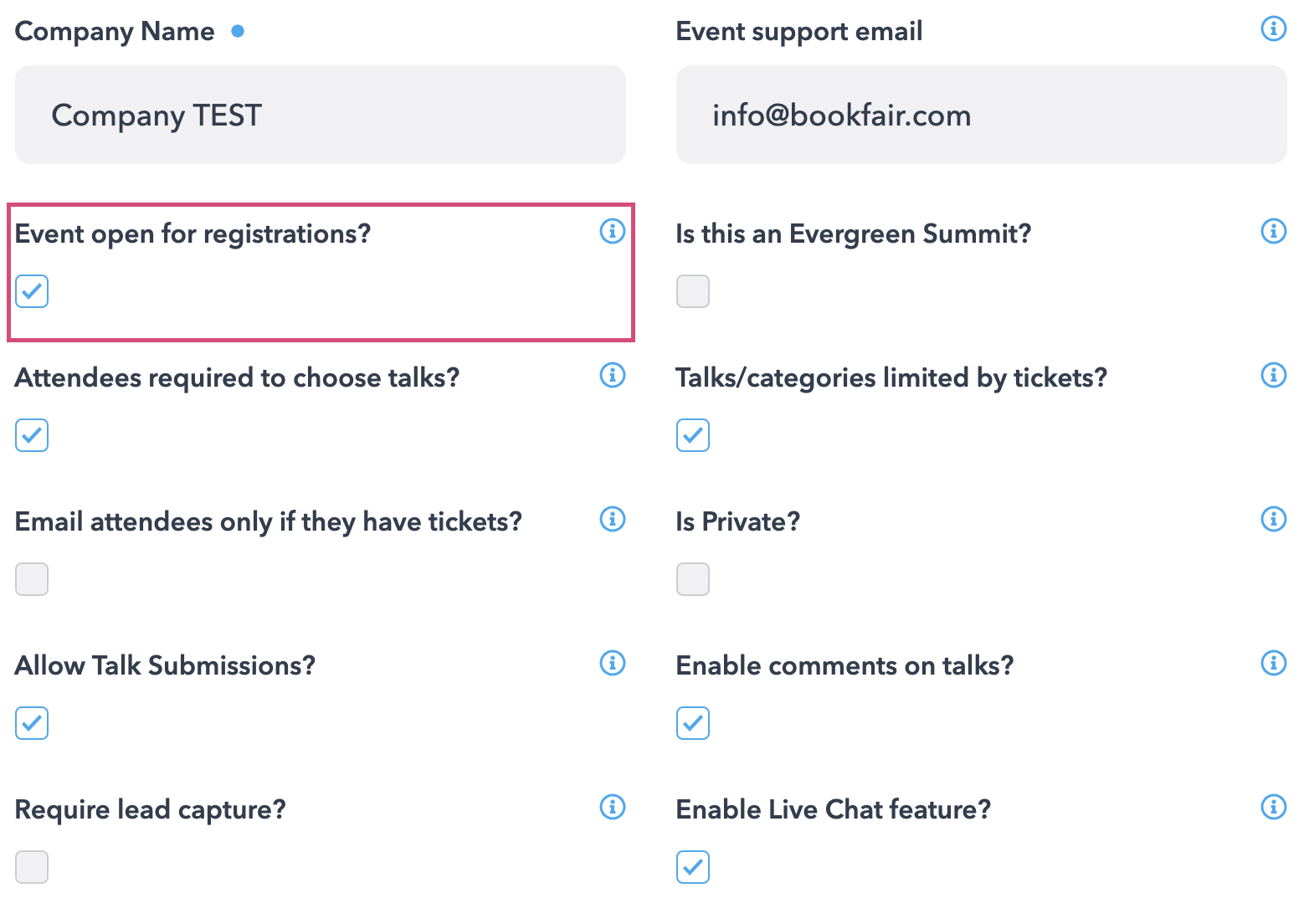Enable Require lead capture checkbox
Screen dimensions: 1309x924
click(32, 867)
